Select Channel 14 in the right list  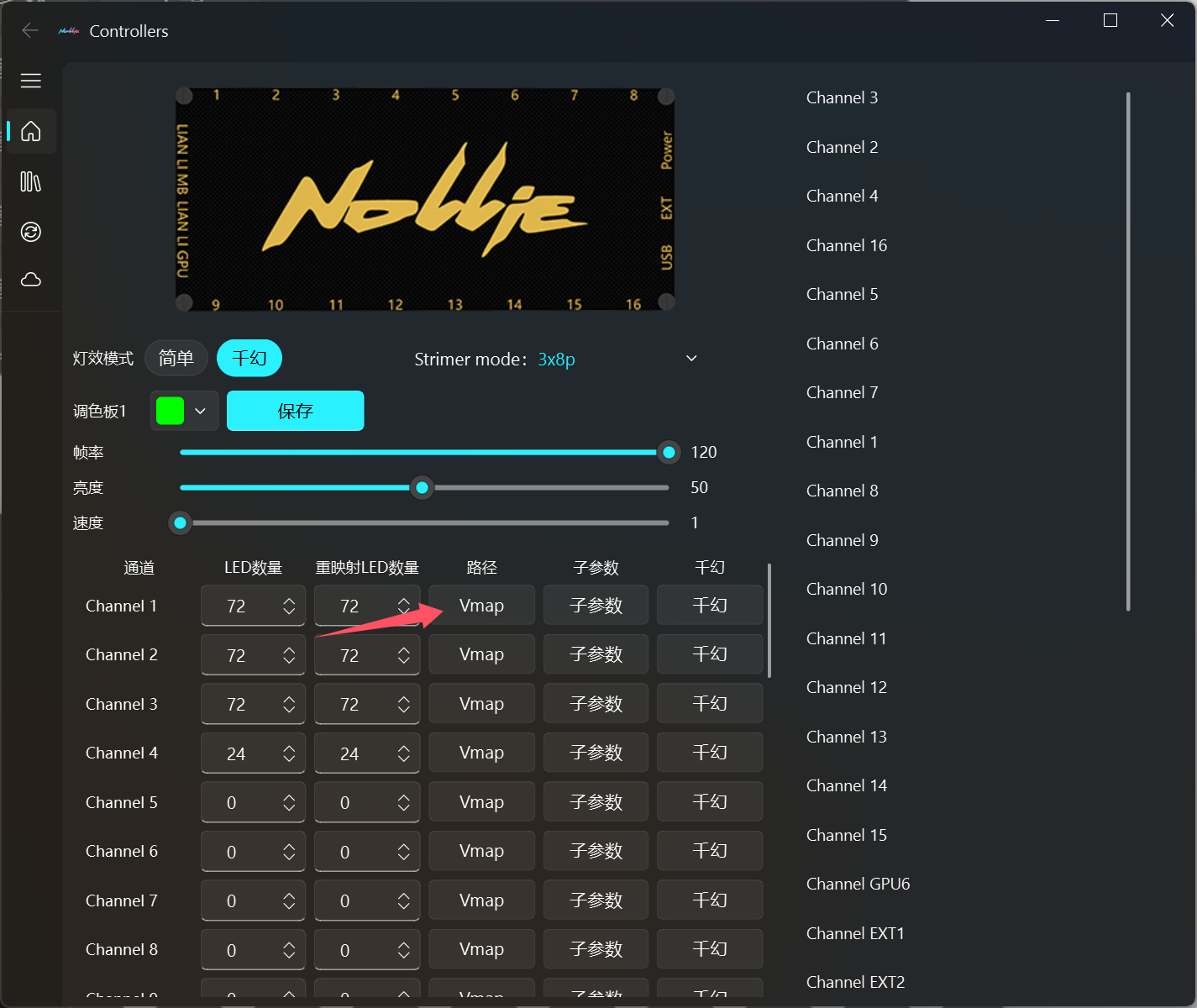click(x=847, y=786)
